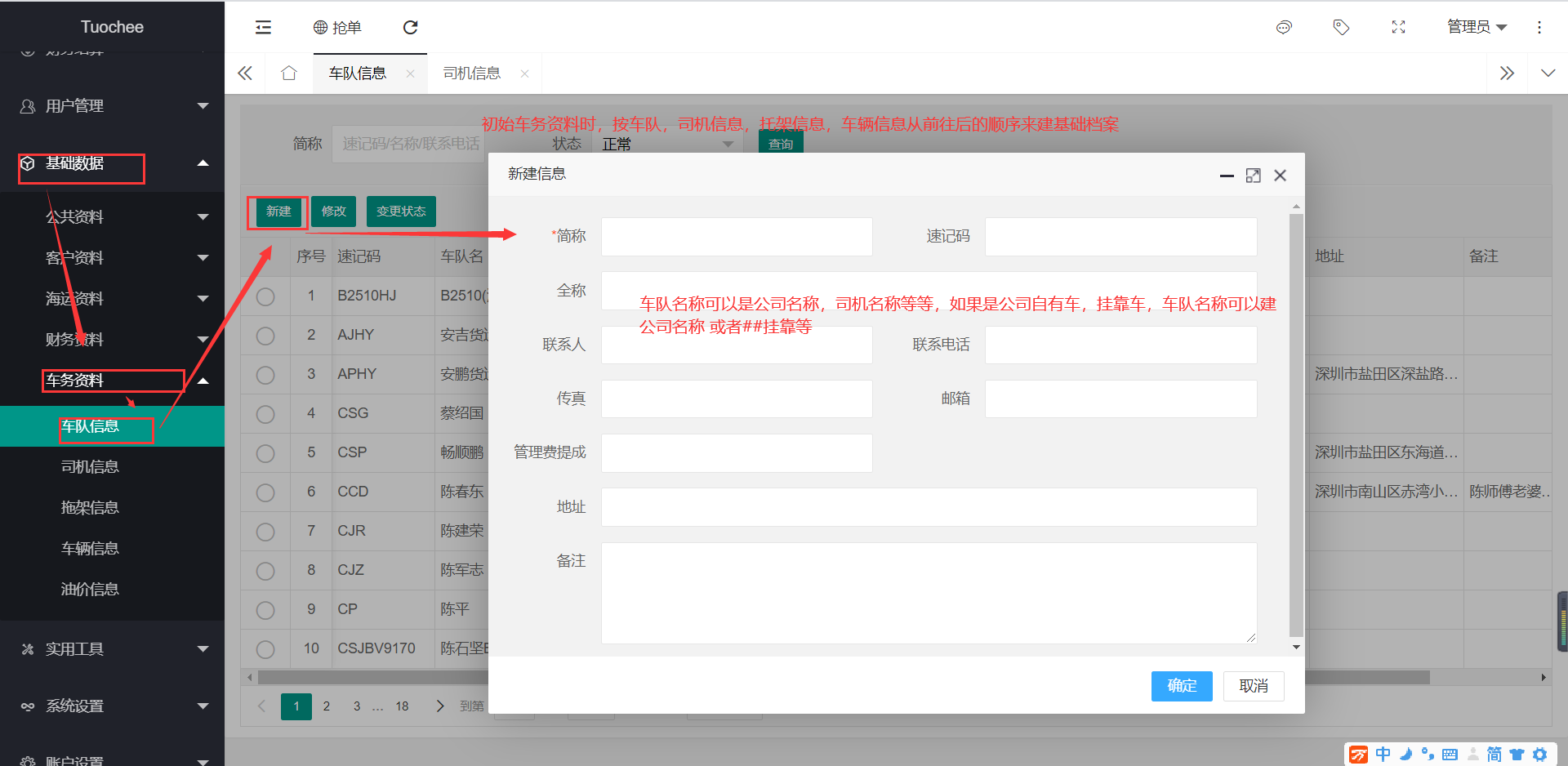Select radio button for row CSP
1568x766 pixels.
(265, 453)
